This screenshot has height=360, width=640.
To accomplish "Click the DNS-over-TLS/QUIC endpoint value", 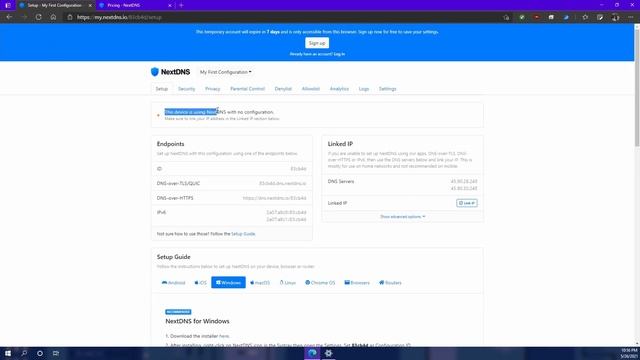I will [282, 183].
